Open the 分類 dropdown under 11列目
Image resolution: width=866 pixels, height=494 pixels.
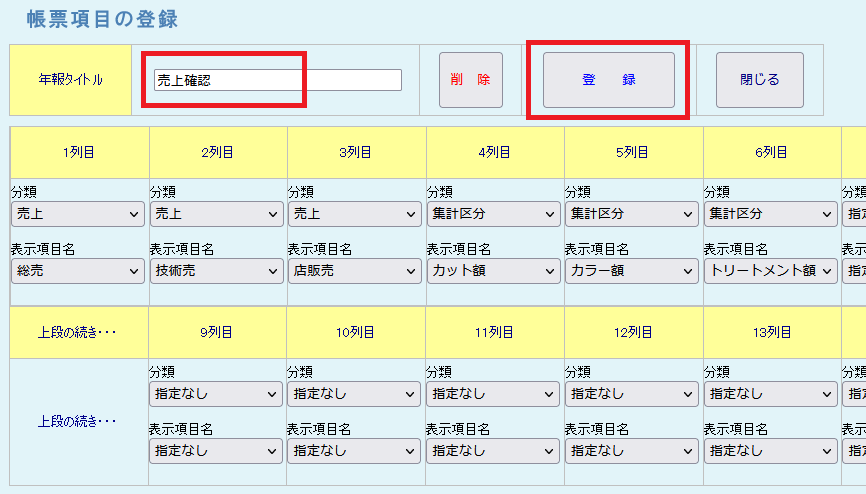tap(494, 394)
